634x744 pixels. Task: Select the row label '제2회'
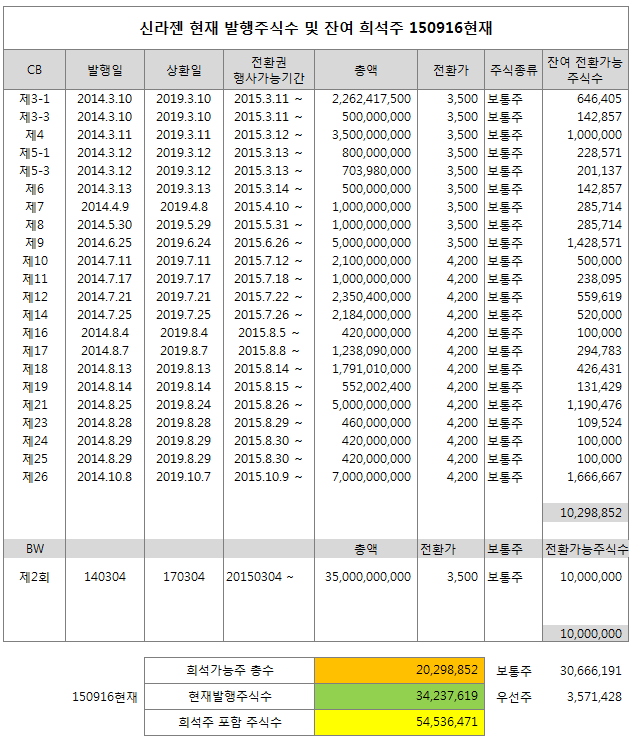35,577
